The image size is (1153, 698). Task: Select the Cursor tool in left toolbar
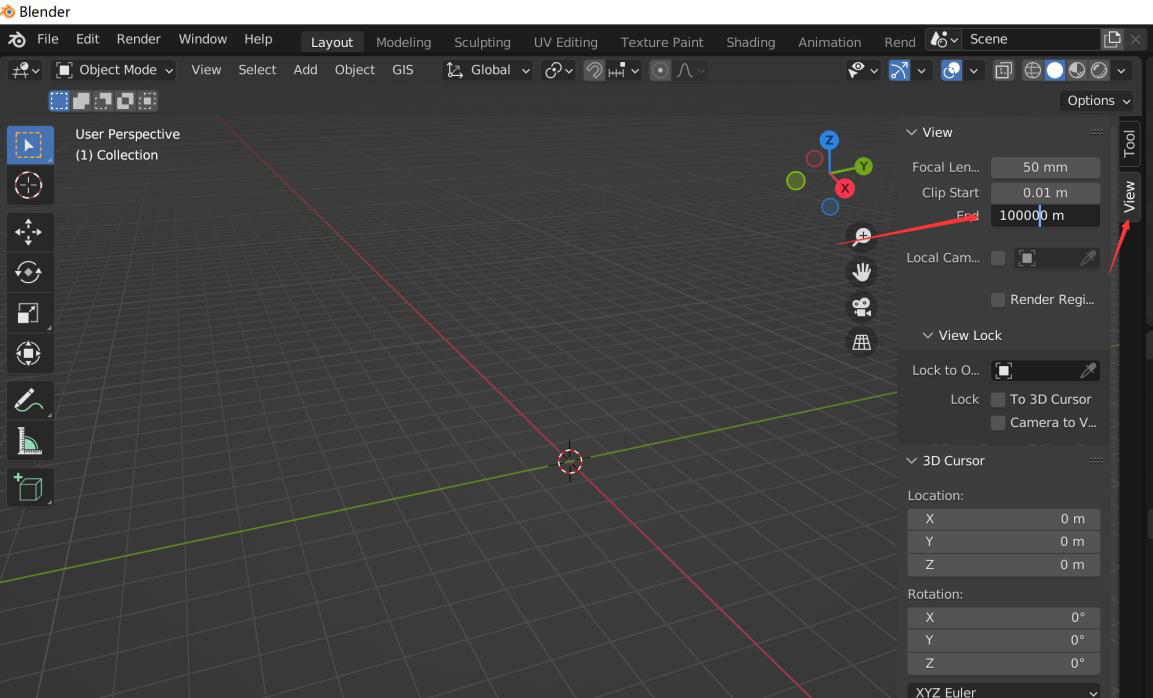[x=29, y=185]
